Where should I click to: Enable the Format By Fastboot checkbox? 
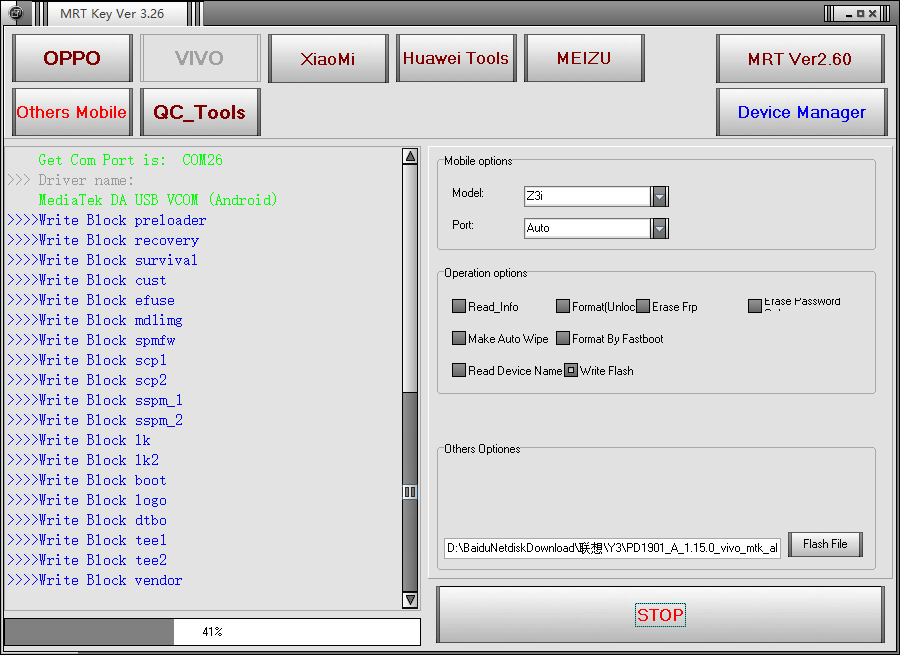tap(563, 338)
